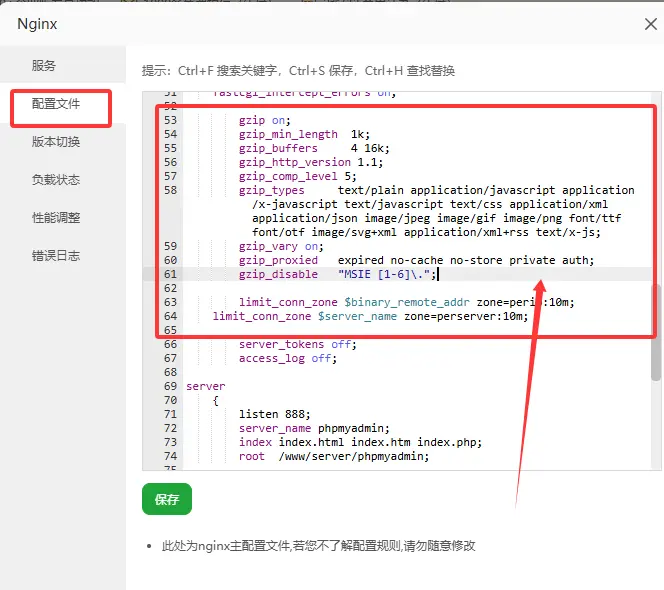Click 'gzip_http_version 1.1;' line

click(311, 162)
